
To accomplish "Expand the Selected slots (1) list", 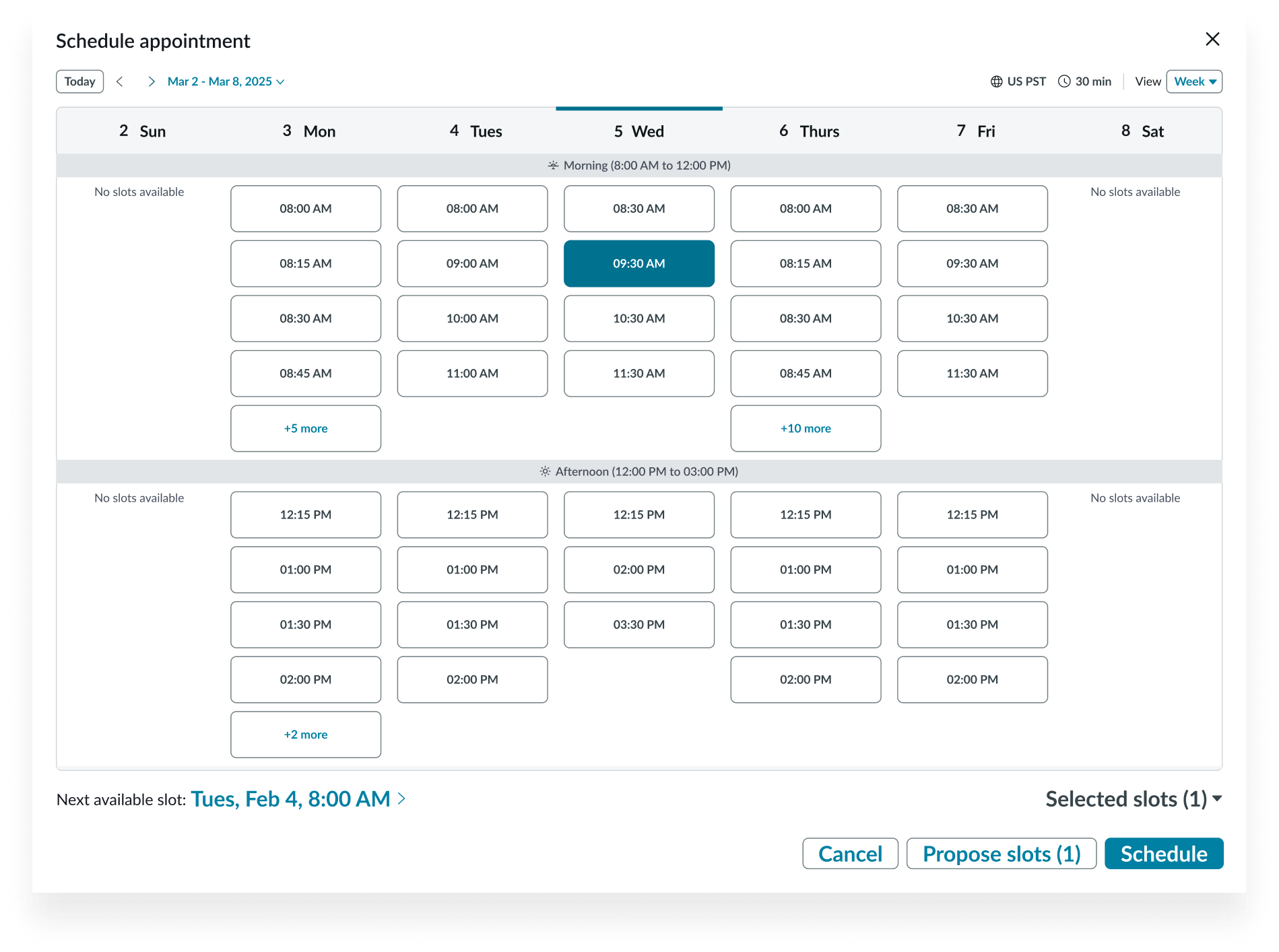I will 1133,799.
